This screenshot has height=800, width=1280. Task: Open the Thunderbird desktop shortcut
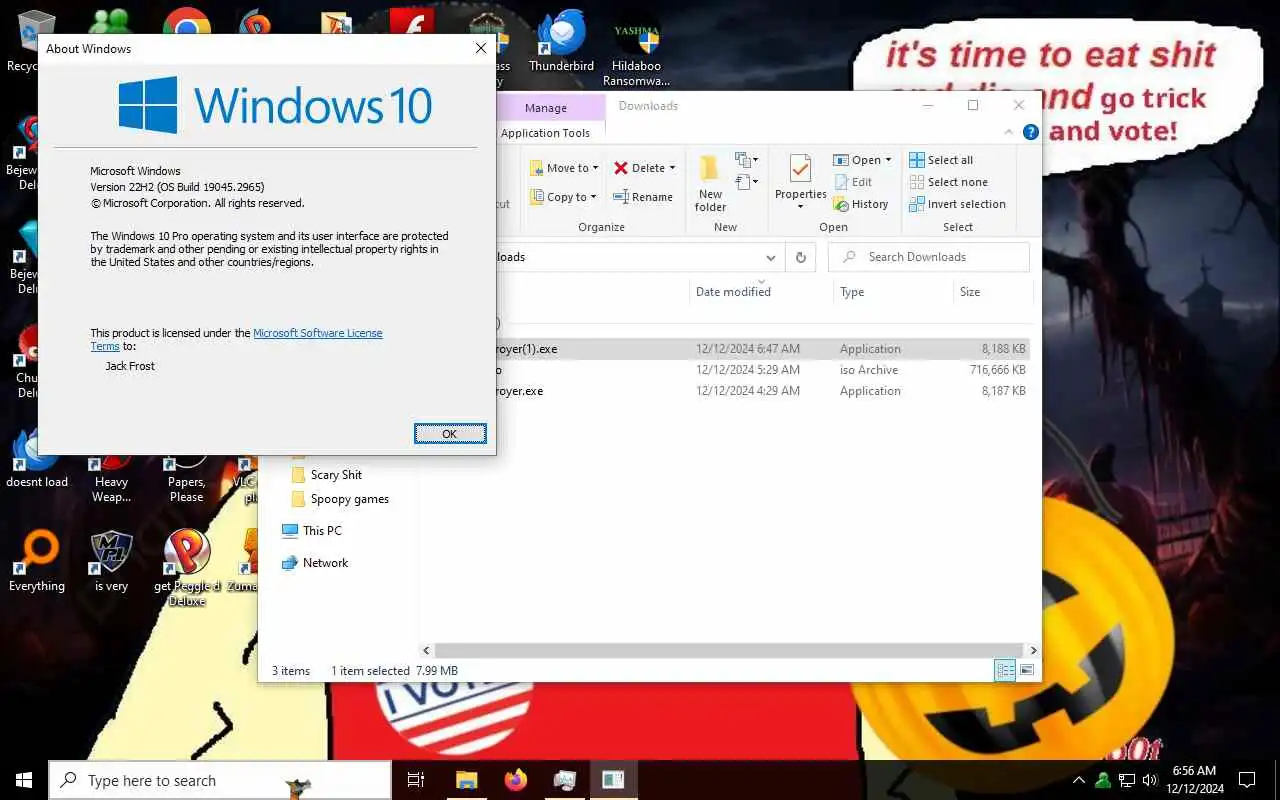(561, 43)
